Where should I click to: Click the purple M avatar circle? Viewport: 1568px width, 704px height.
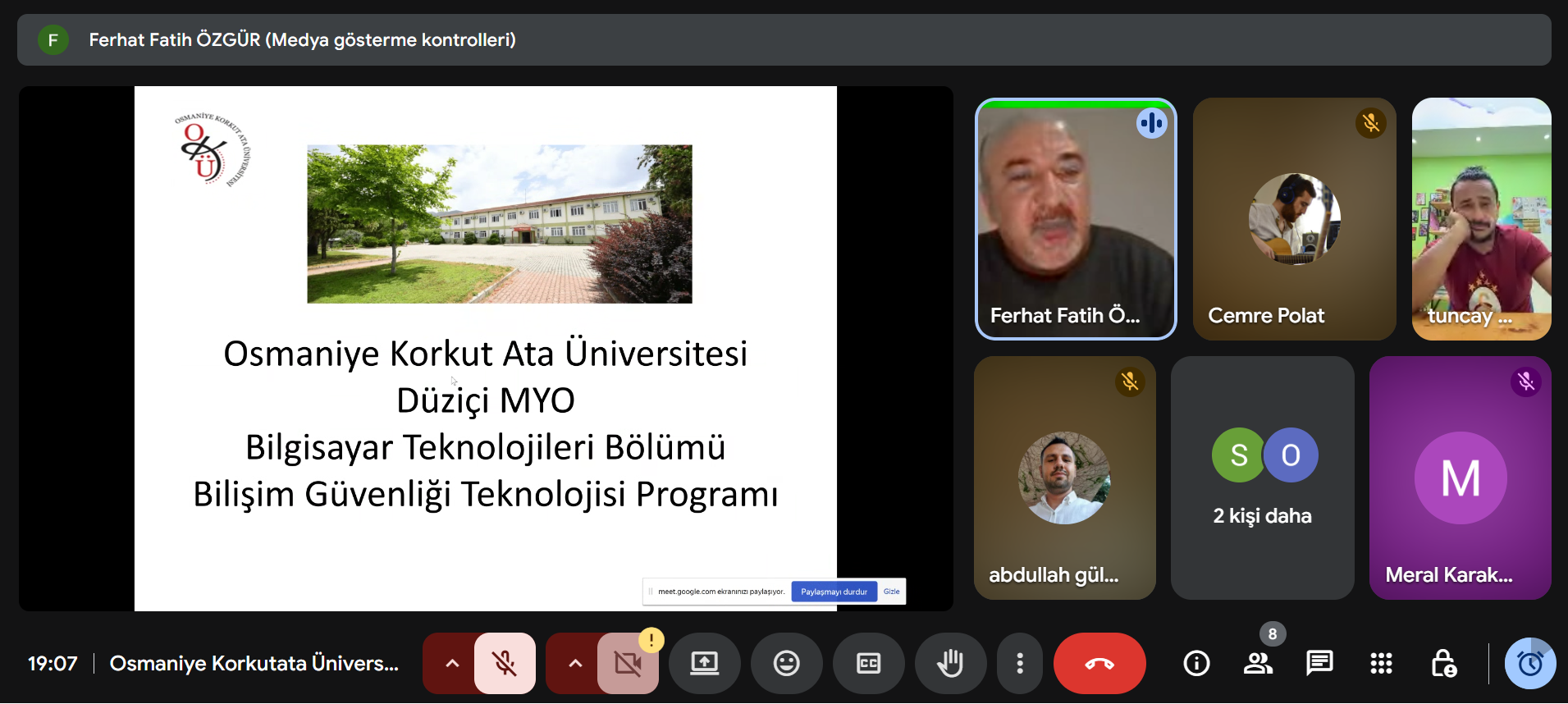(1461, 478)
